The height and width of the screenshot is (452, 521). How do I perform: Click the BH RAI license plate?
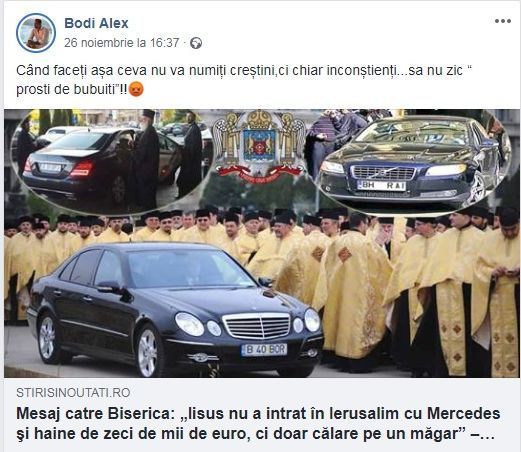[x=381, y=186]
